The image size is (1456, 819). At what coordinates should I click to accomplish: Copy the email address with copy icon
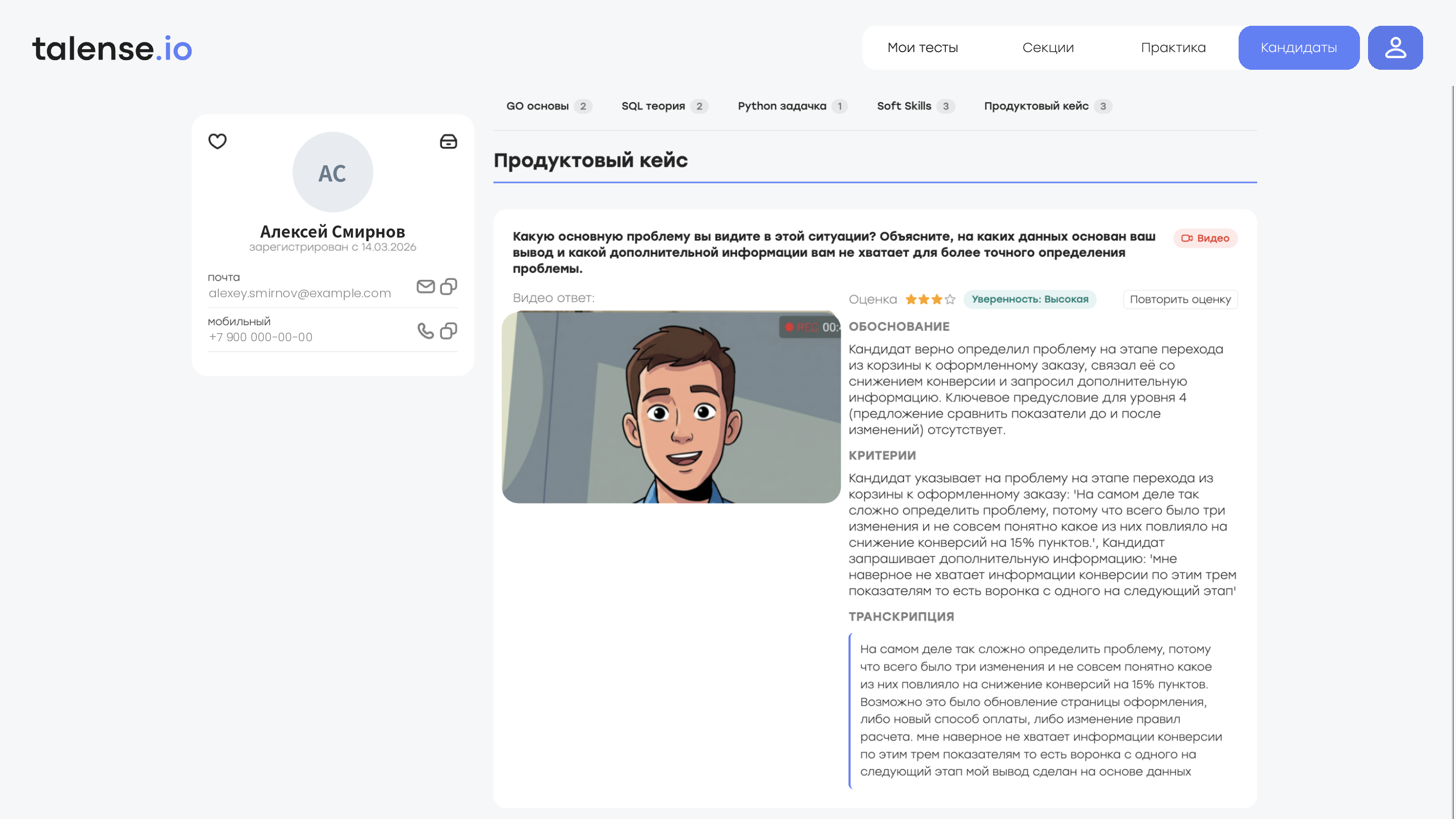click(x=449, y=287)
